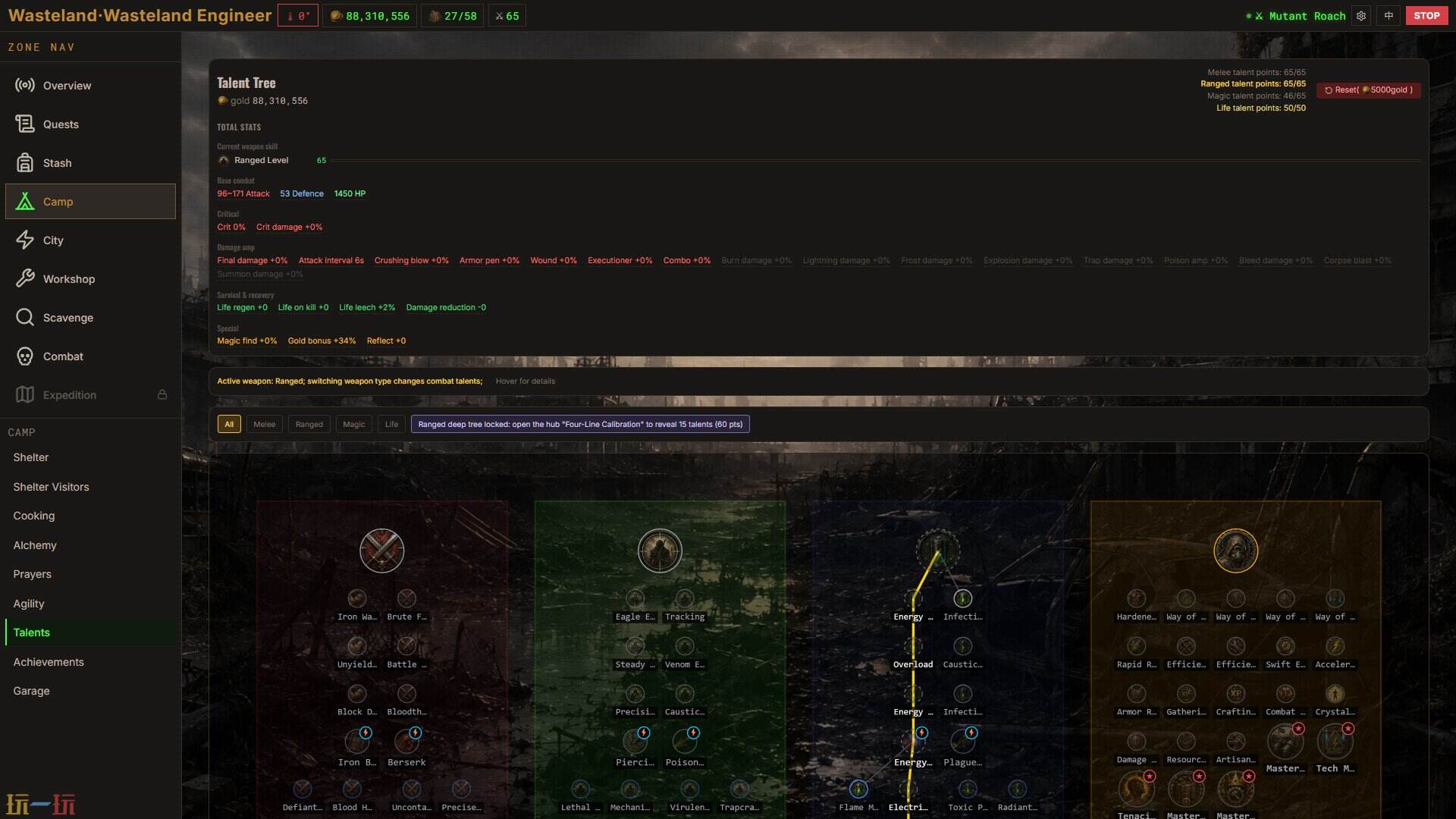Open the Achievements section
This screenshot has height=819, width=1456.
tap(90, 662)
